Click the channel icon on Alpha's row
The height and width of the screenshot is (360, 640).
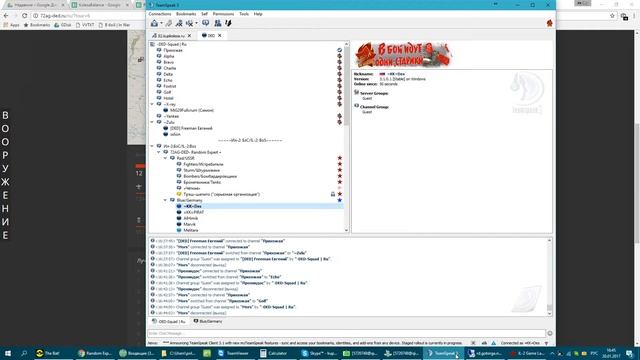340,56
